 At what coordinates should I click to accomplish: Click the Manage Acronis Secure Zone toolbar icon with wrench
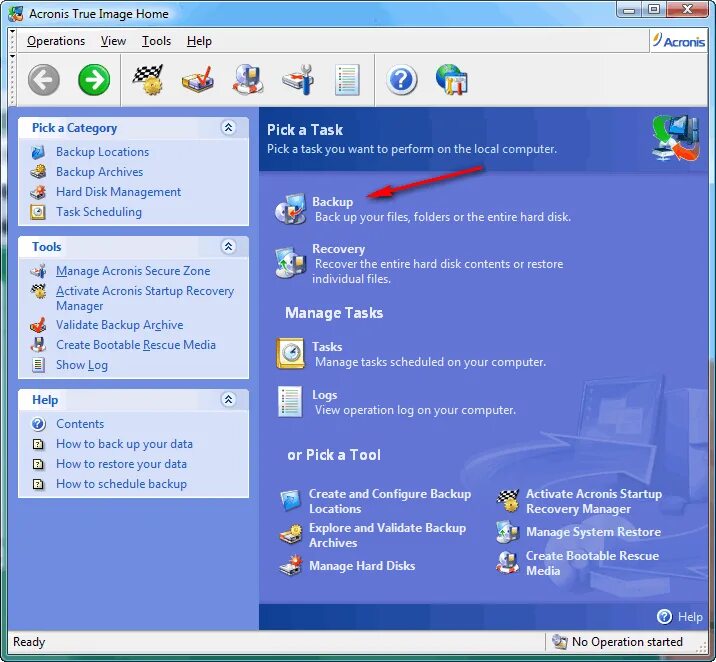pos(298,80)
